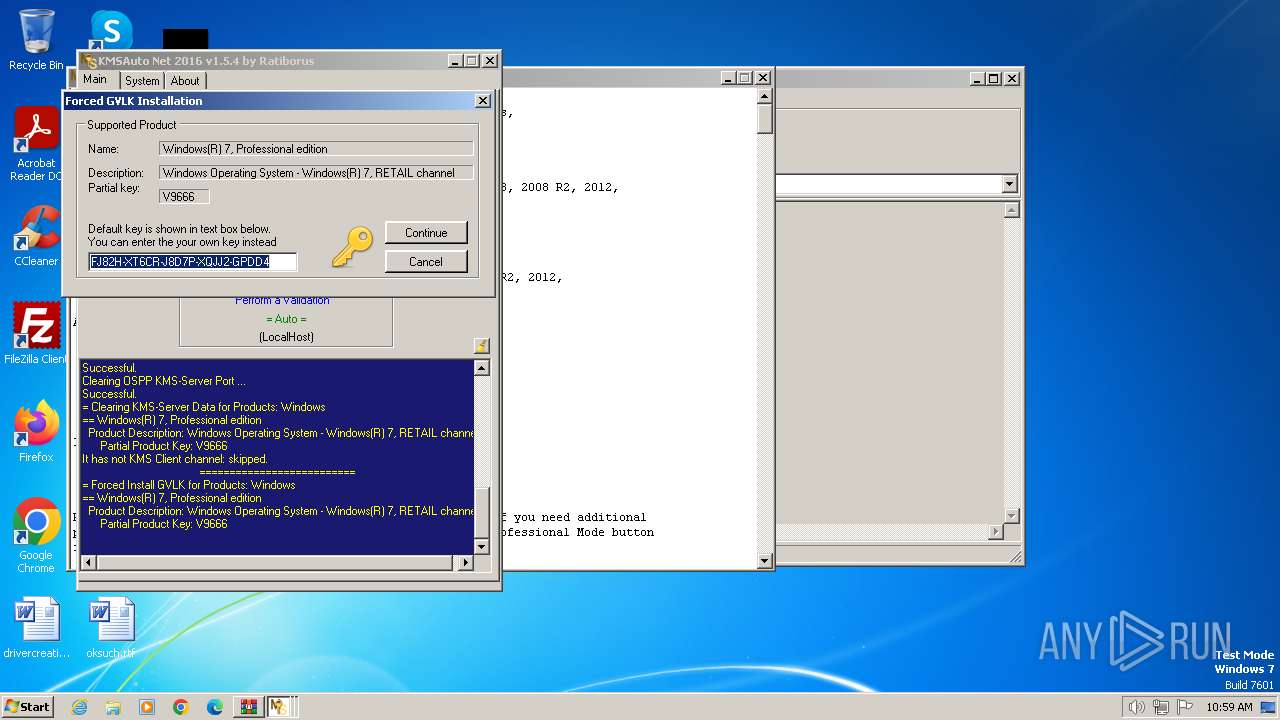Open Chrome from the taskbar
This screenshot has width=1280, height=720.
[x=181, y=707]
